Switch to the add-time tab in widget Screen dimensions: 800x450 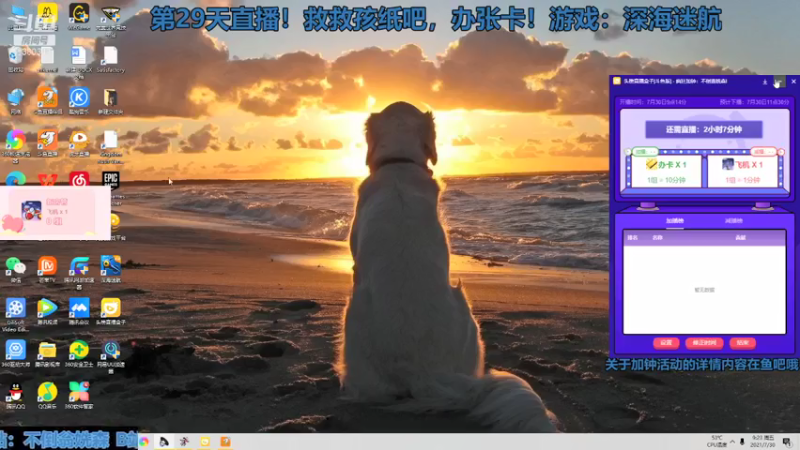(x=674, y=221)
